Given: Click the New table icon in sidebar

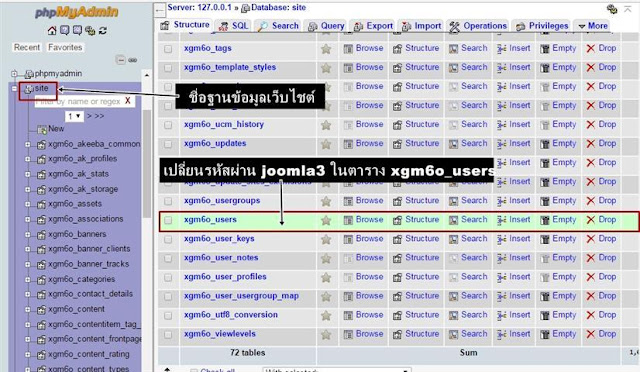Looking at the screenshot, I should tap(42, 130).
